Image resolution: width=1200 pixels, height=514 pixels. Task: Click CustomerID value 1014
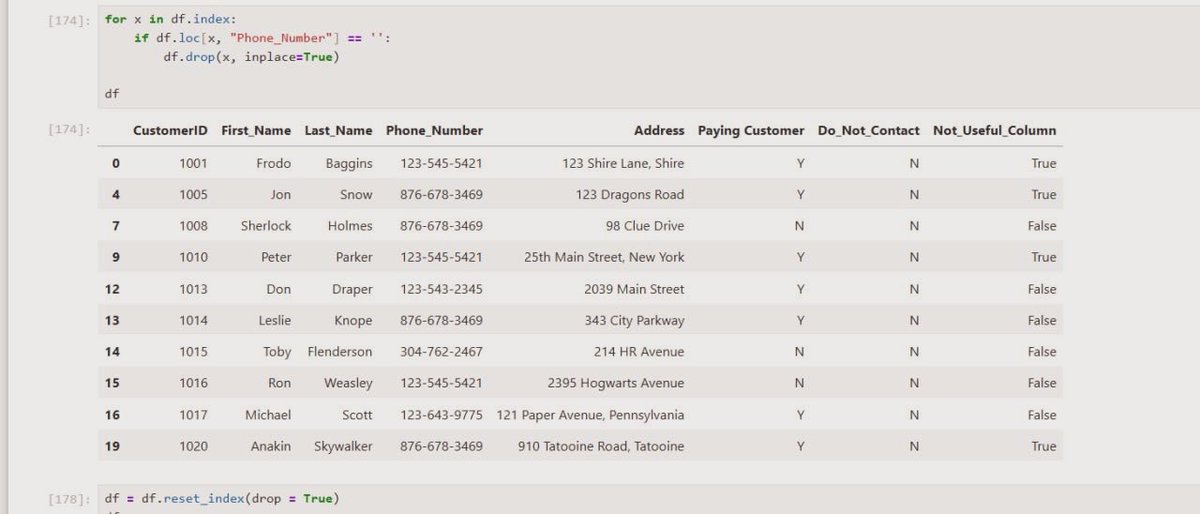coord(193,321)
